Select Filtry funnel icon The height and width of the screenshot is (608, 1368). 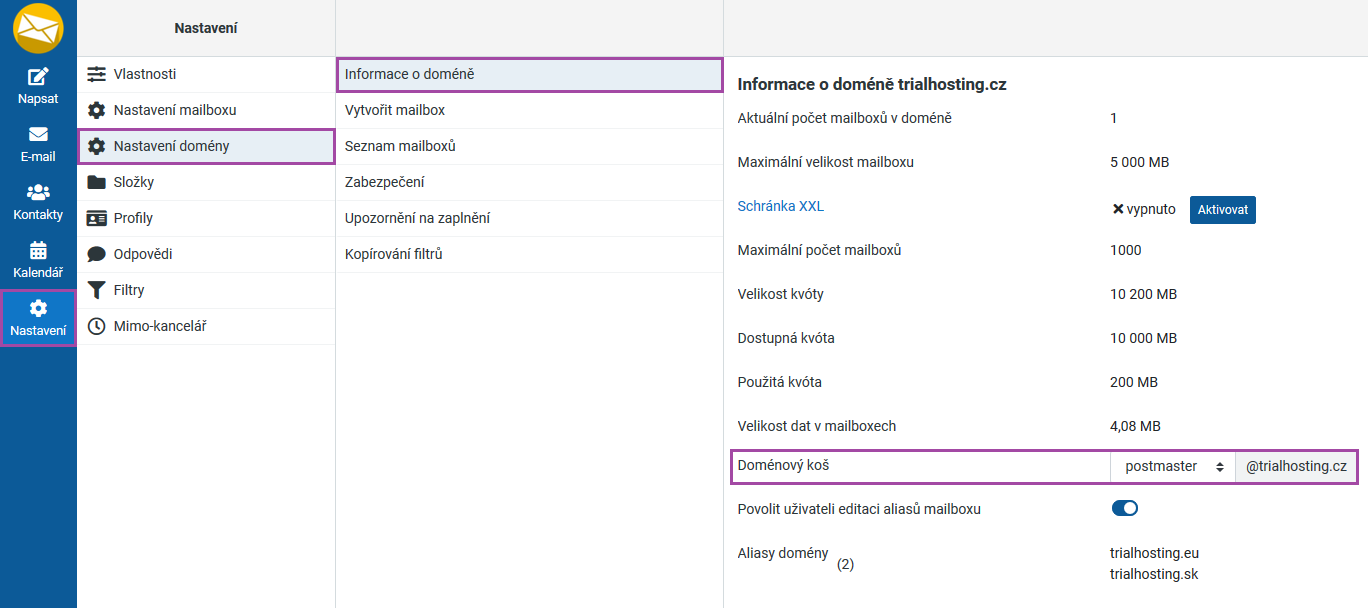click(x=96, y=290)
